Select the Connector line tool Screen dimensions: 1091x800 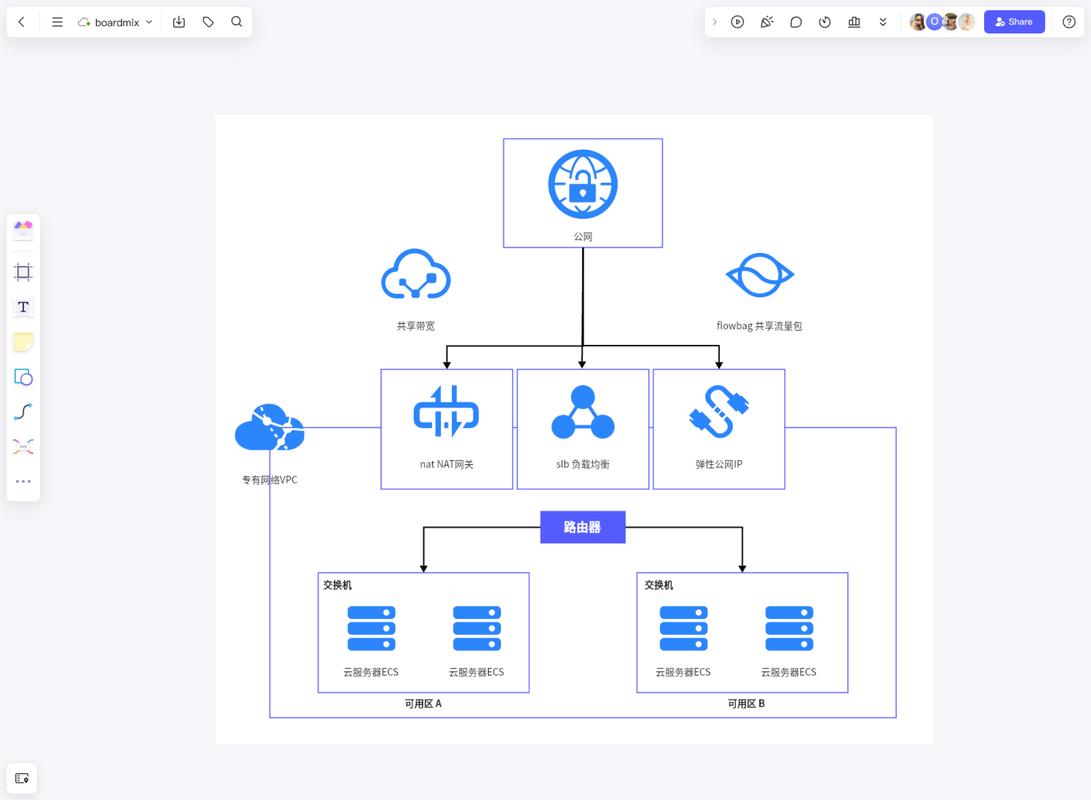tap(22, 412)
